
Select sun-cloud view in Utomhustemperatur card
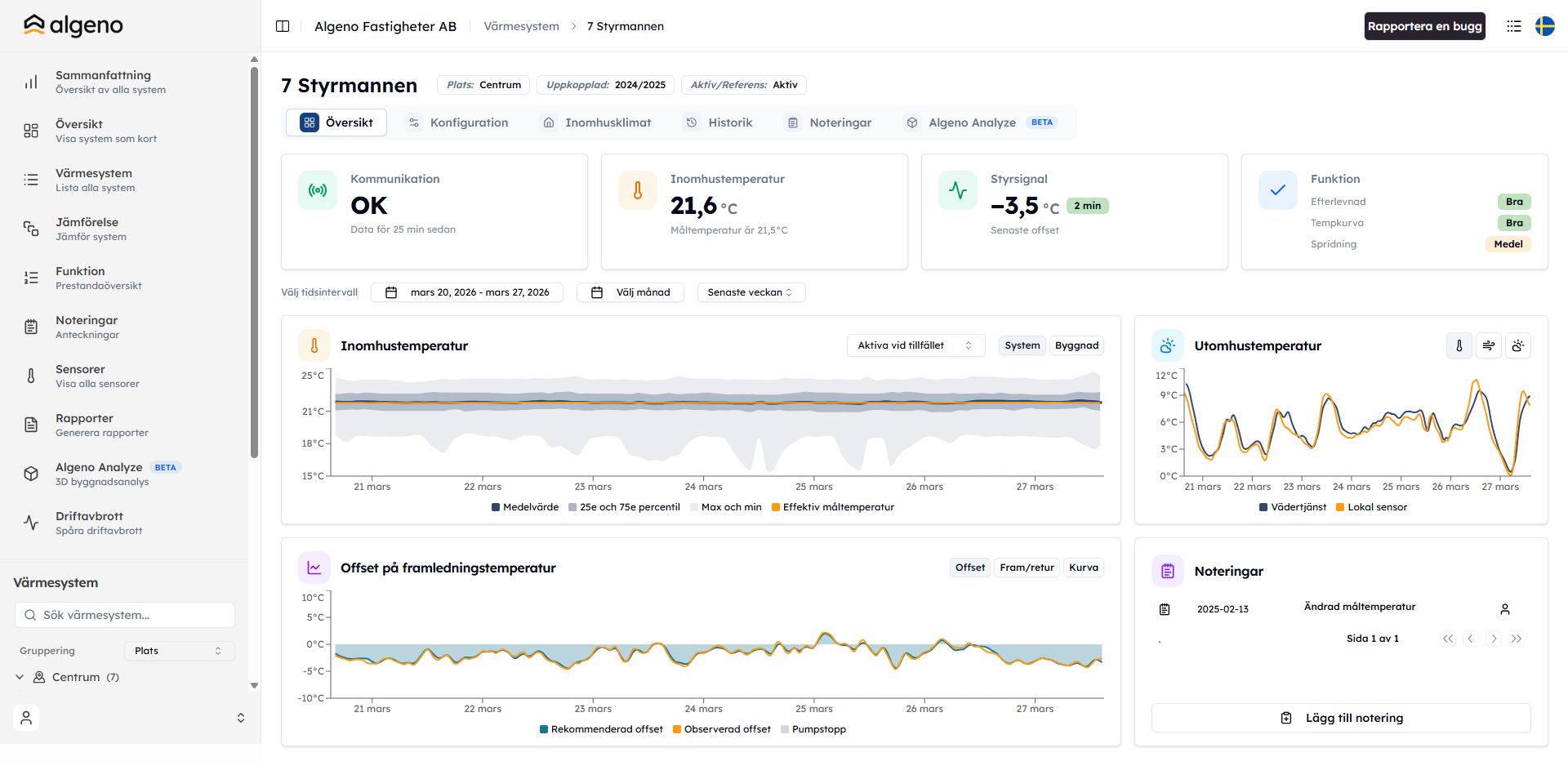point(1518,345)
